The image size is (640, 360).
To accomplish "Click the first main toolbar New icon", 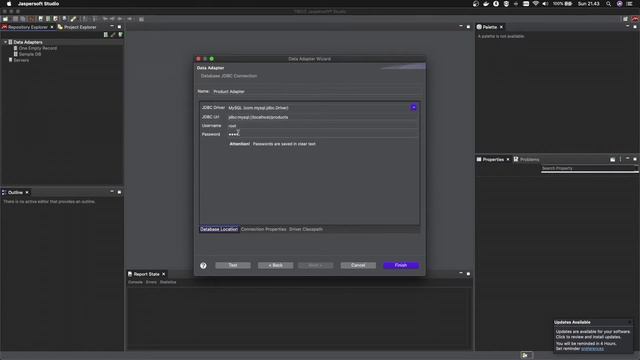I will coord(5,19).
